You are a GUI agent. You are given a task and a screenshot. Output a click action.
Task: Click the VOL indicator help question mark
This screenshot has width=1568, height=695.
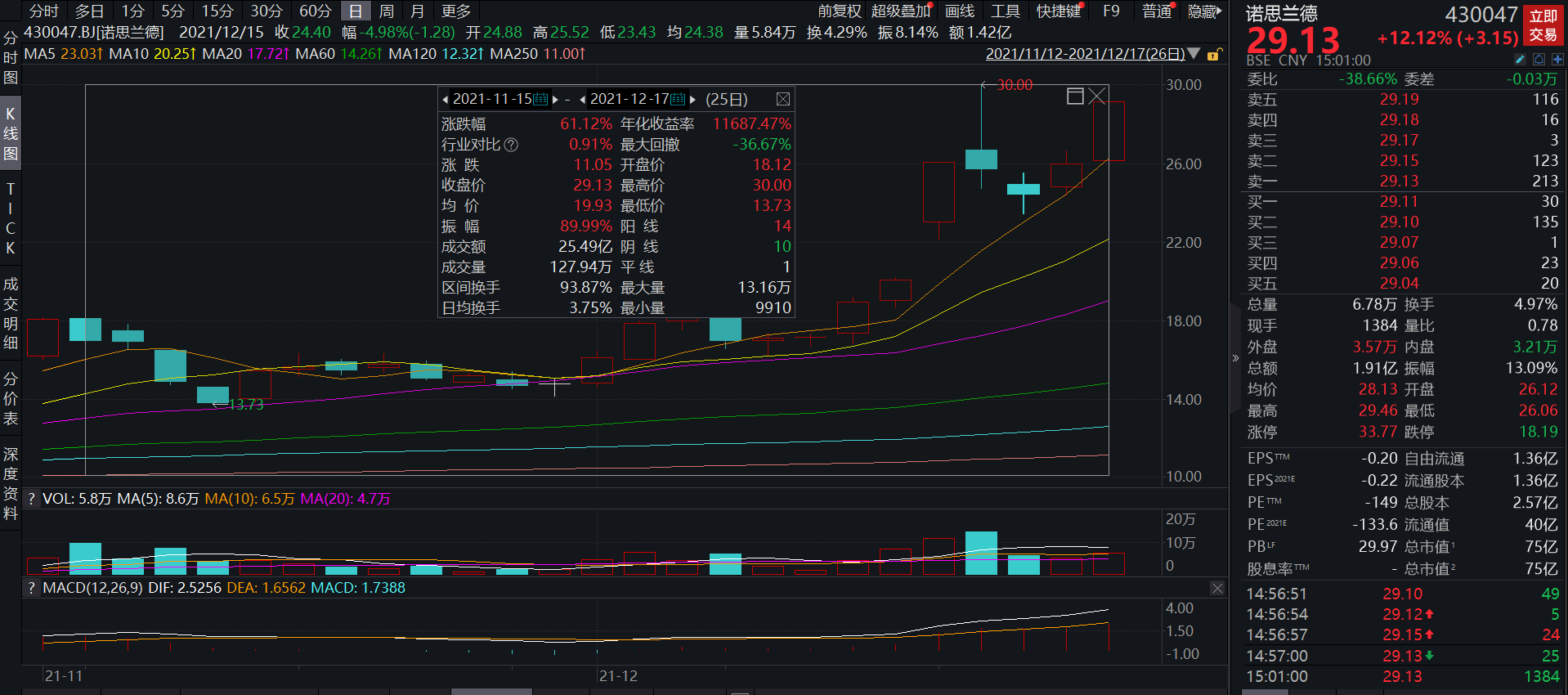(x=31, y=499)
